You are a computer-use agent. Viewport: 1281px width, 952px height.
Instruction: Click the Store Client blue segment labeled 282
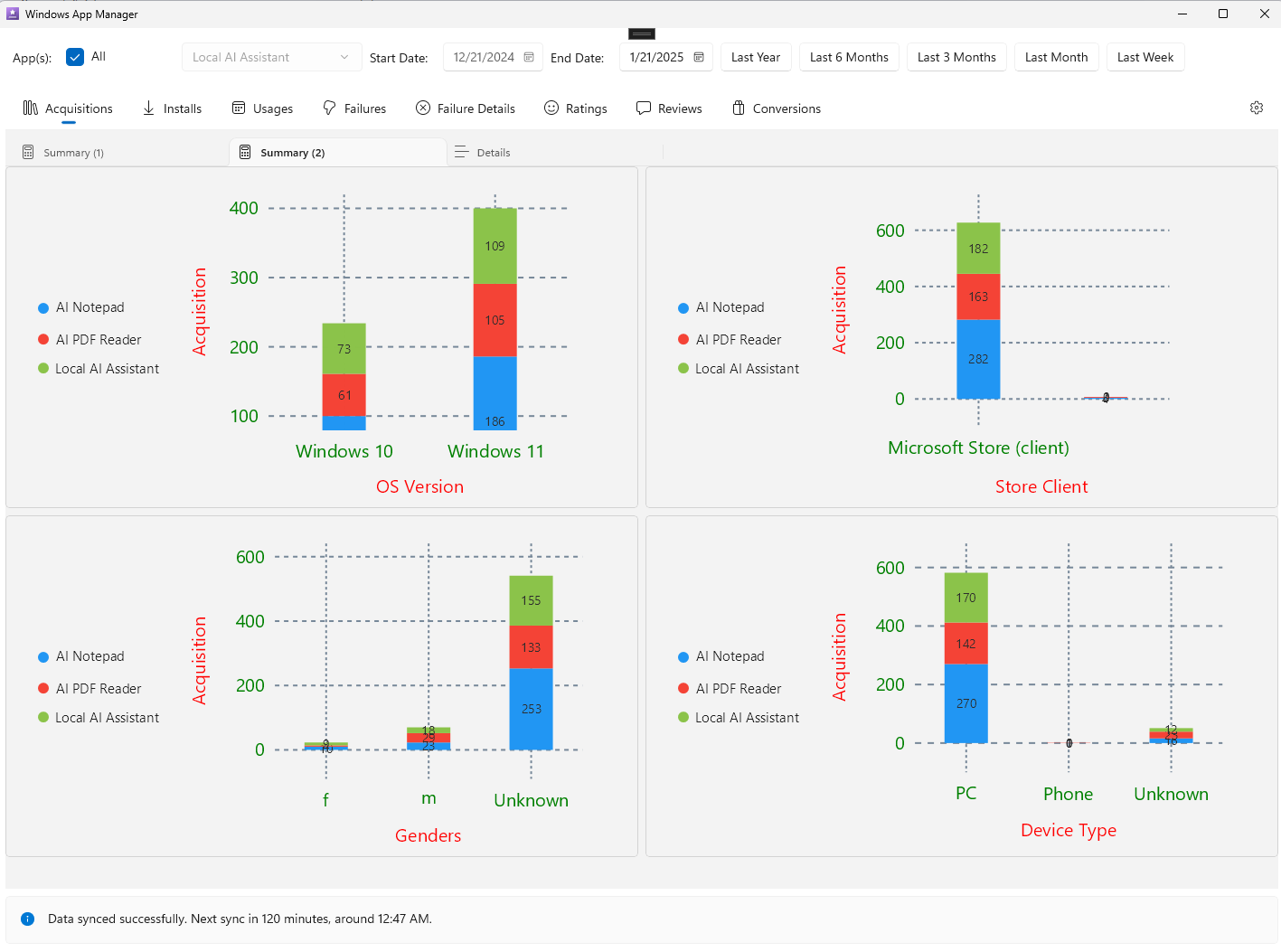[x=978, y=359]
